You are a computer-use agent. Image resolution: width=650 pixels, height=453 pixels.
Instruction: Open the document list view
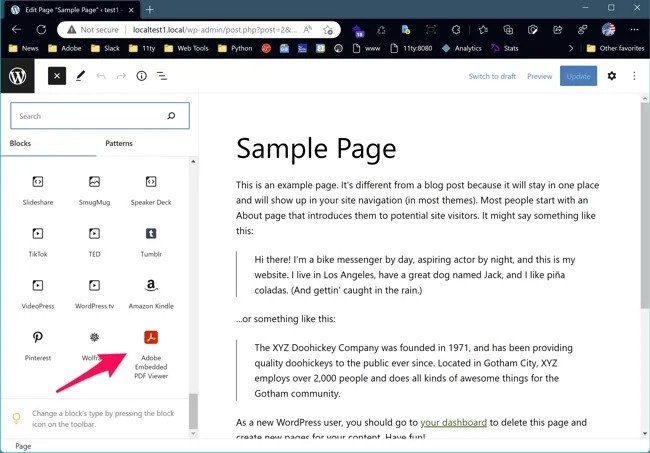[x=162, y=76]
